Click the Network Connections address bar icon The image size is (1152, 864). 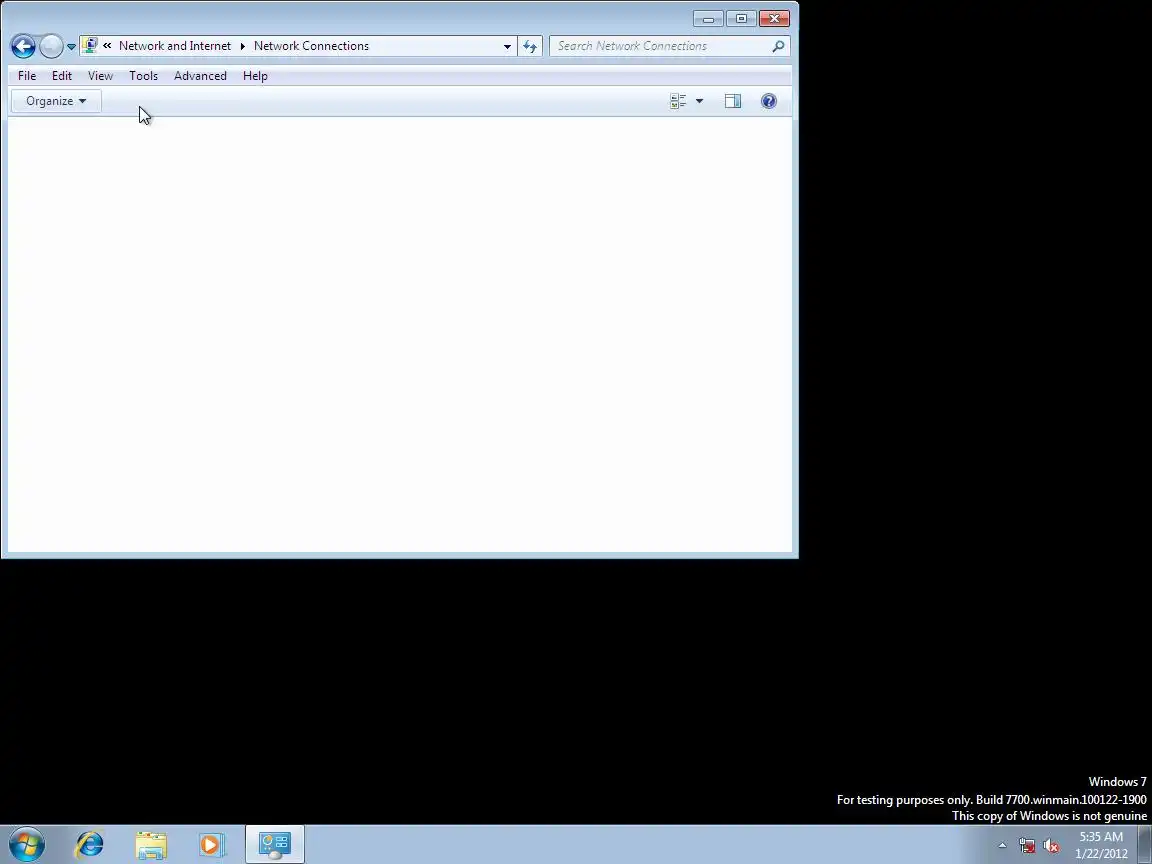coord(90,46)
